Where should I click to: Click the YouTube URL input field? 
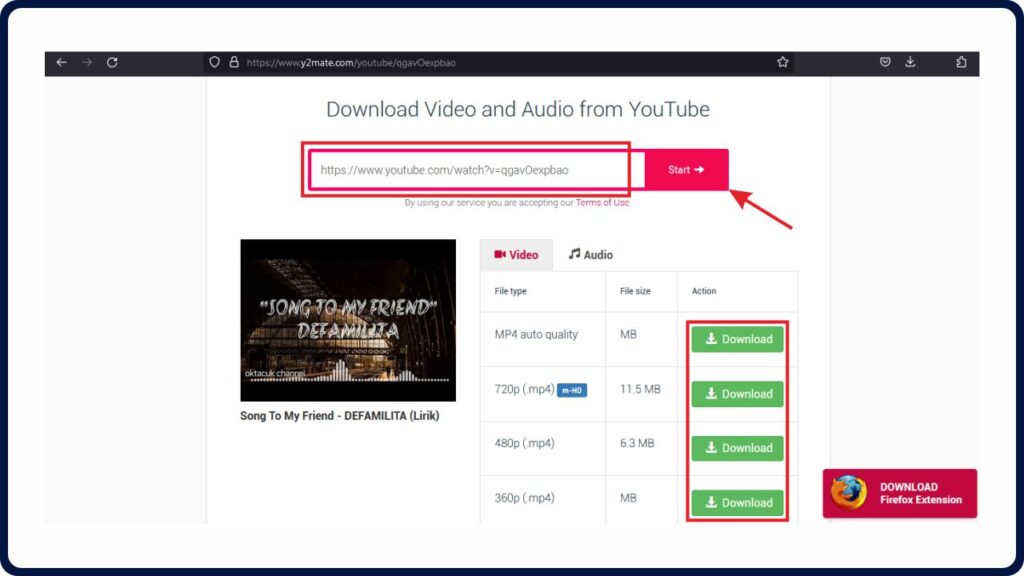(477, 170)
